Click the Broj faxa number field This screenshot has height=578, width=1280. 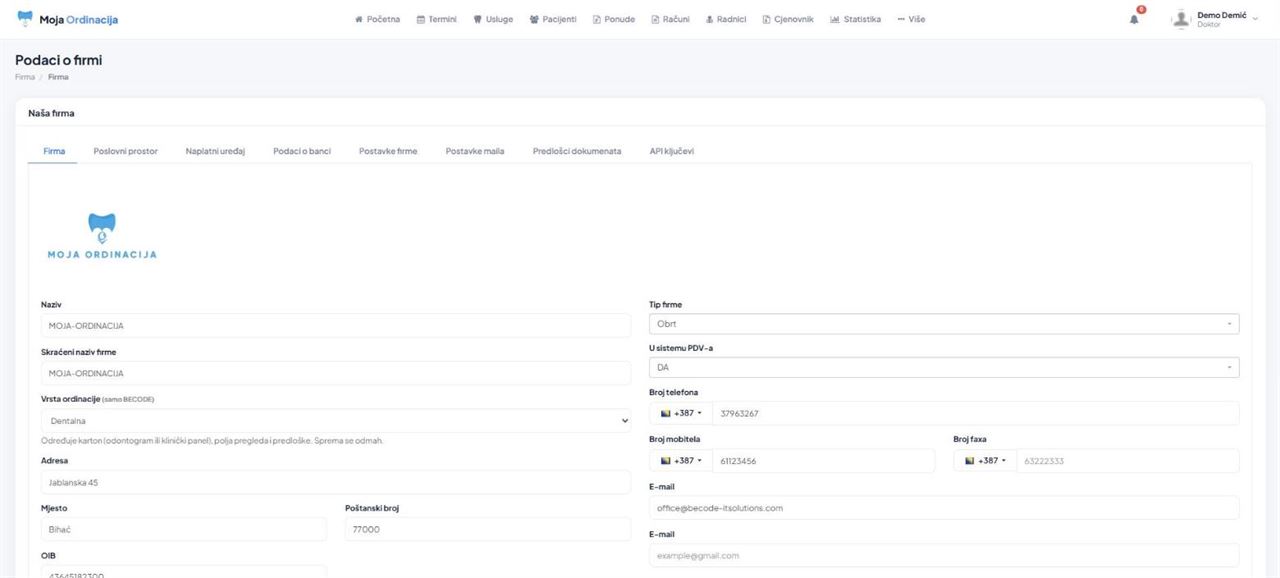[x=1128, y=460]
